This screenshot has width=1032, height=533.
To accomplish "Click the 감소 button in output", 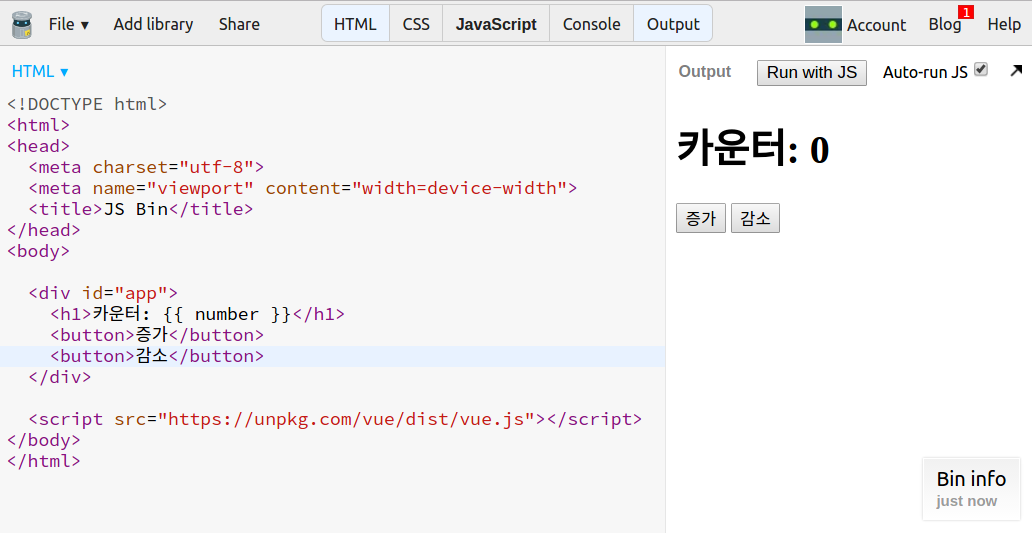I will 755,218.
